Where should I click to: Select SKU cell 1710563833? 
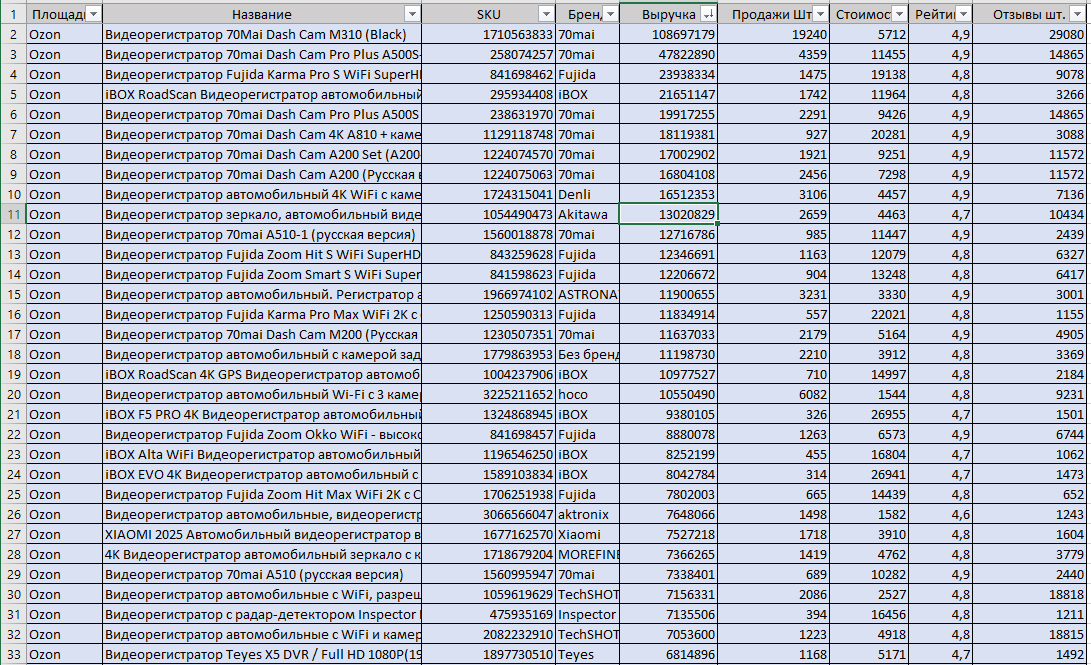coord(488,34)
